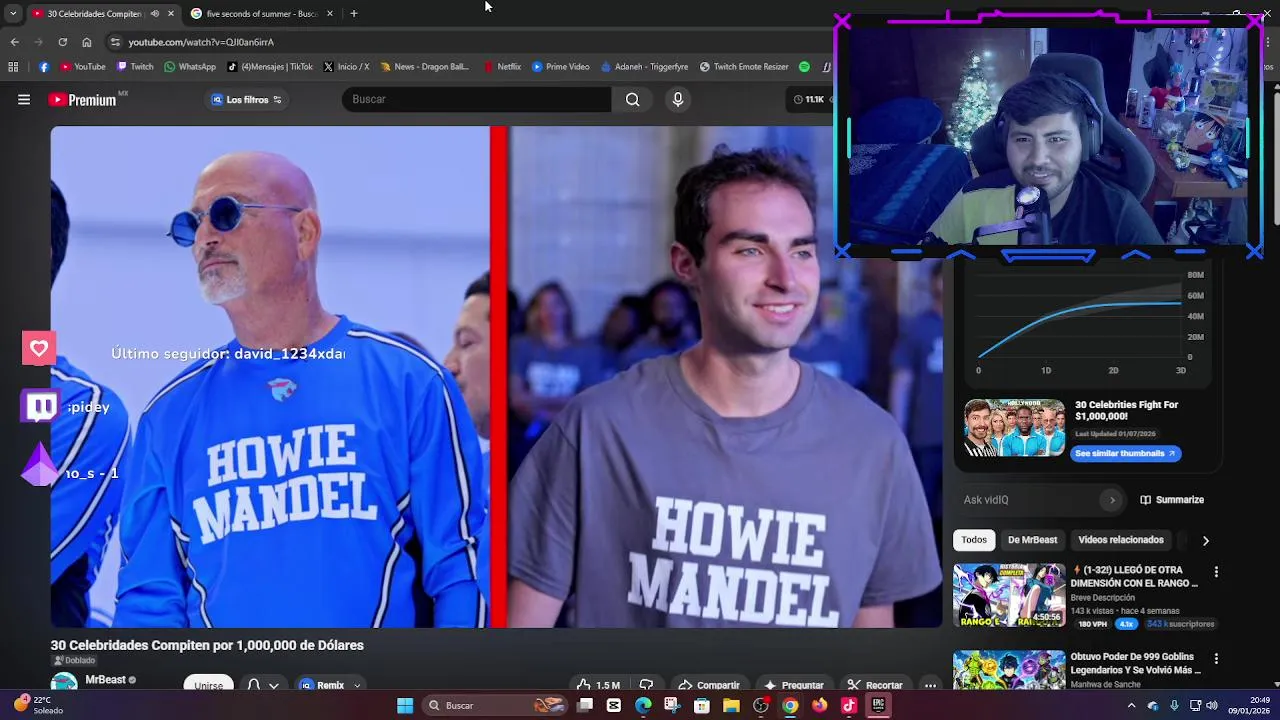Open the MrBeast channel avatar

[64, 683]
